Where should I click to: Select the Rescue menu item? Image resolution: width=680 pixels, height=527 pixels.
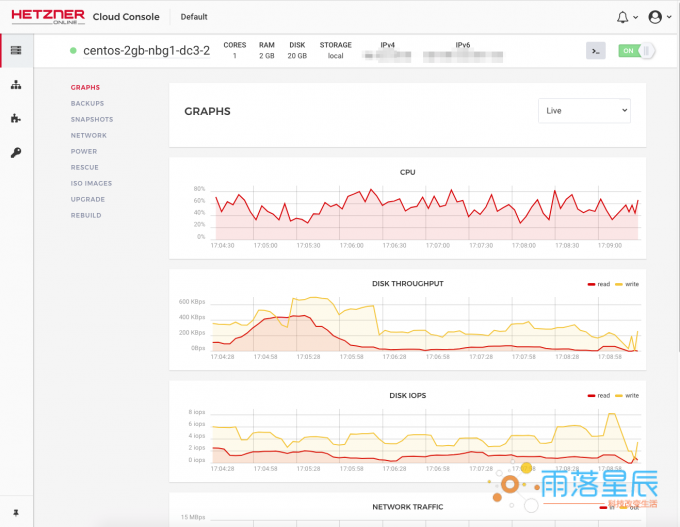85,167
